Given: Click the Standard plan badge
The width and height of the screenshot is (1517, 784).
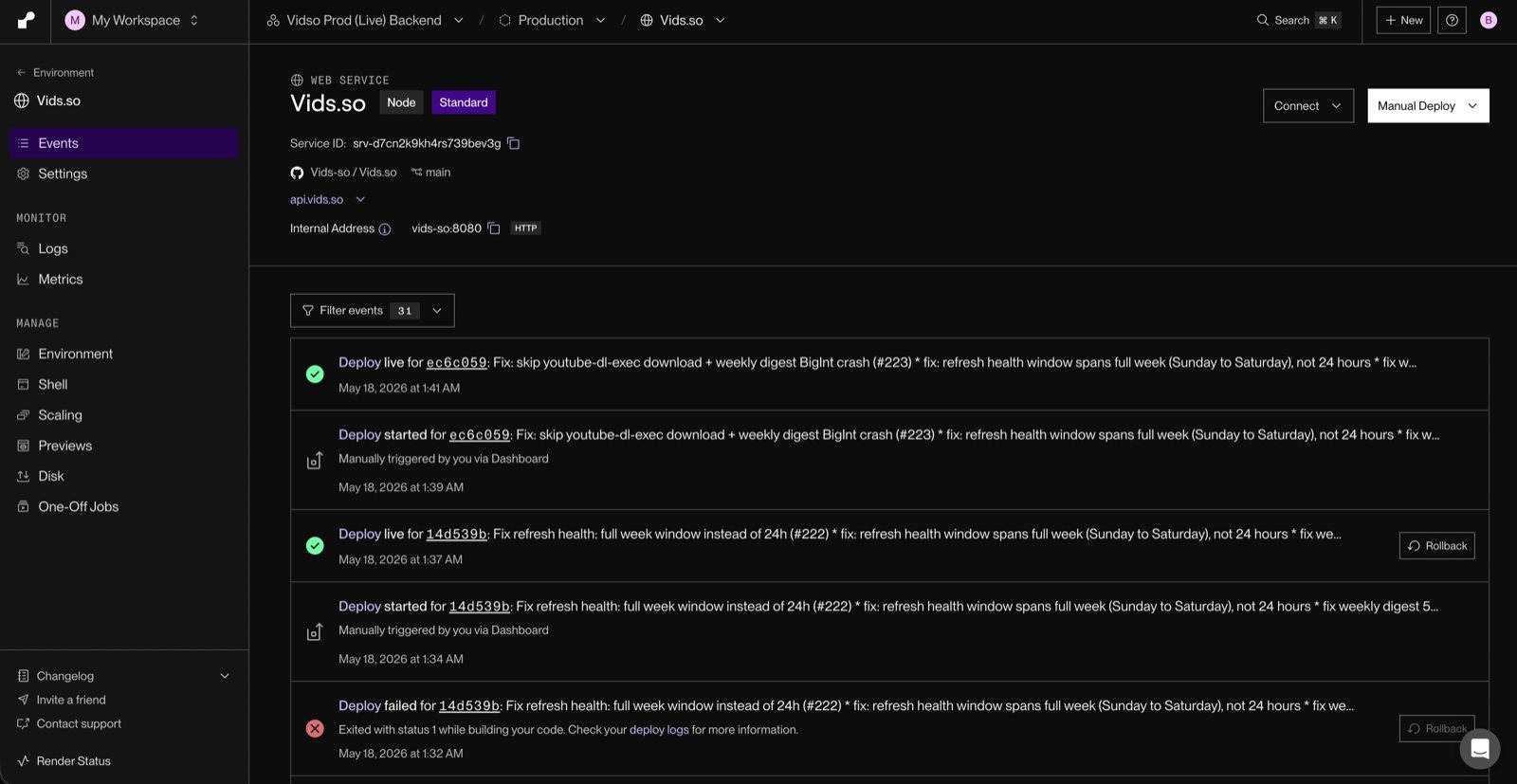Looking at the screenshot, I should coord(464,102).
